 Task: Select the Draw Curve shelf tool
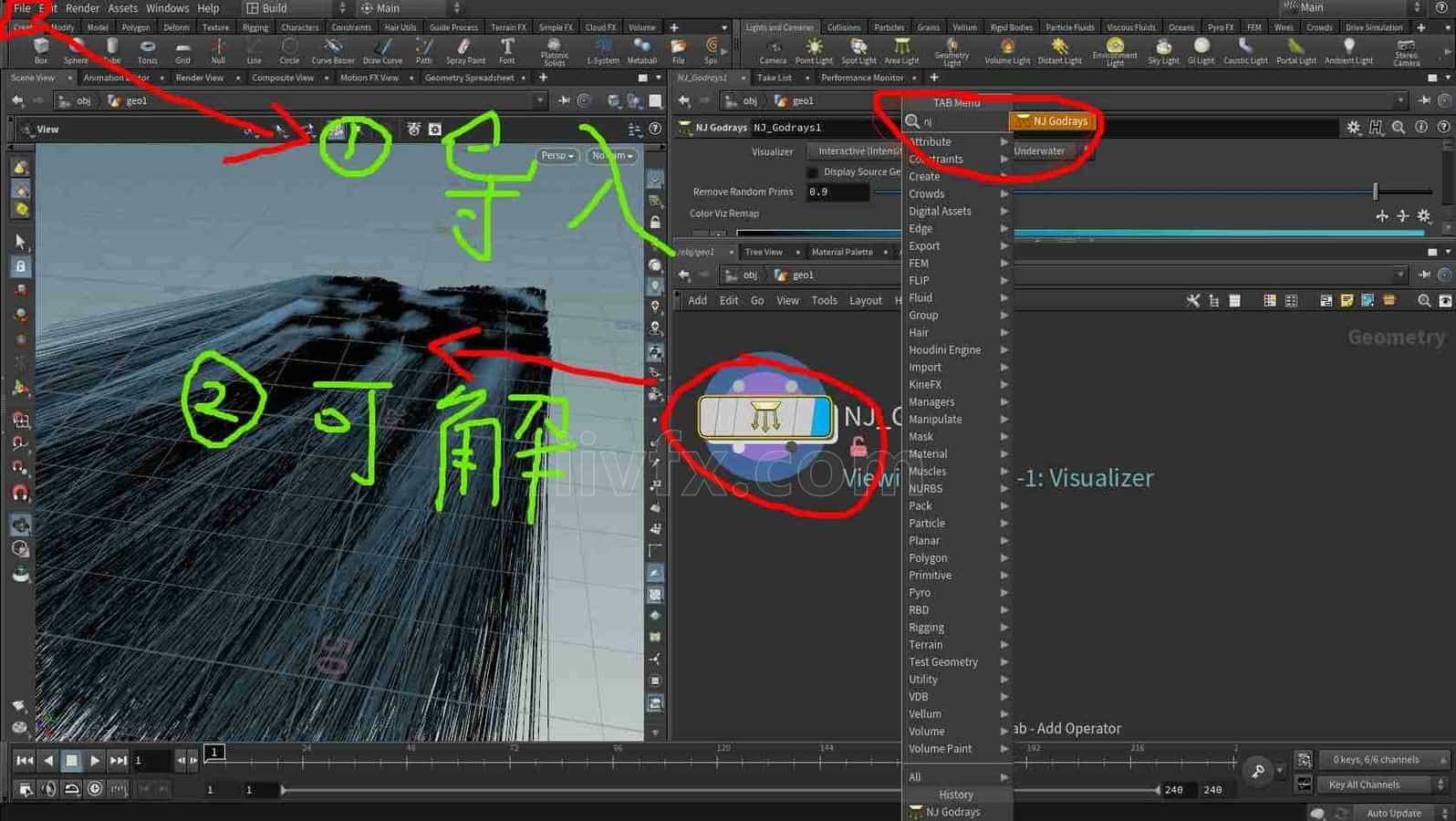(382, 51)
